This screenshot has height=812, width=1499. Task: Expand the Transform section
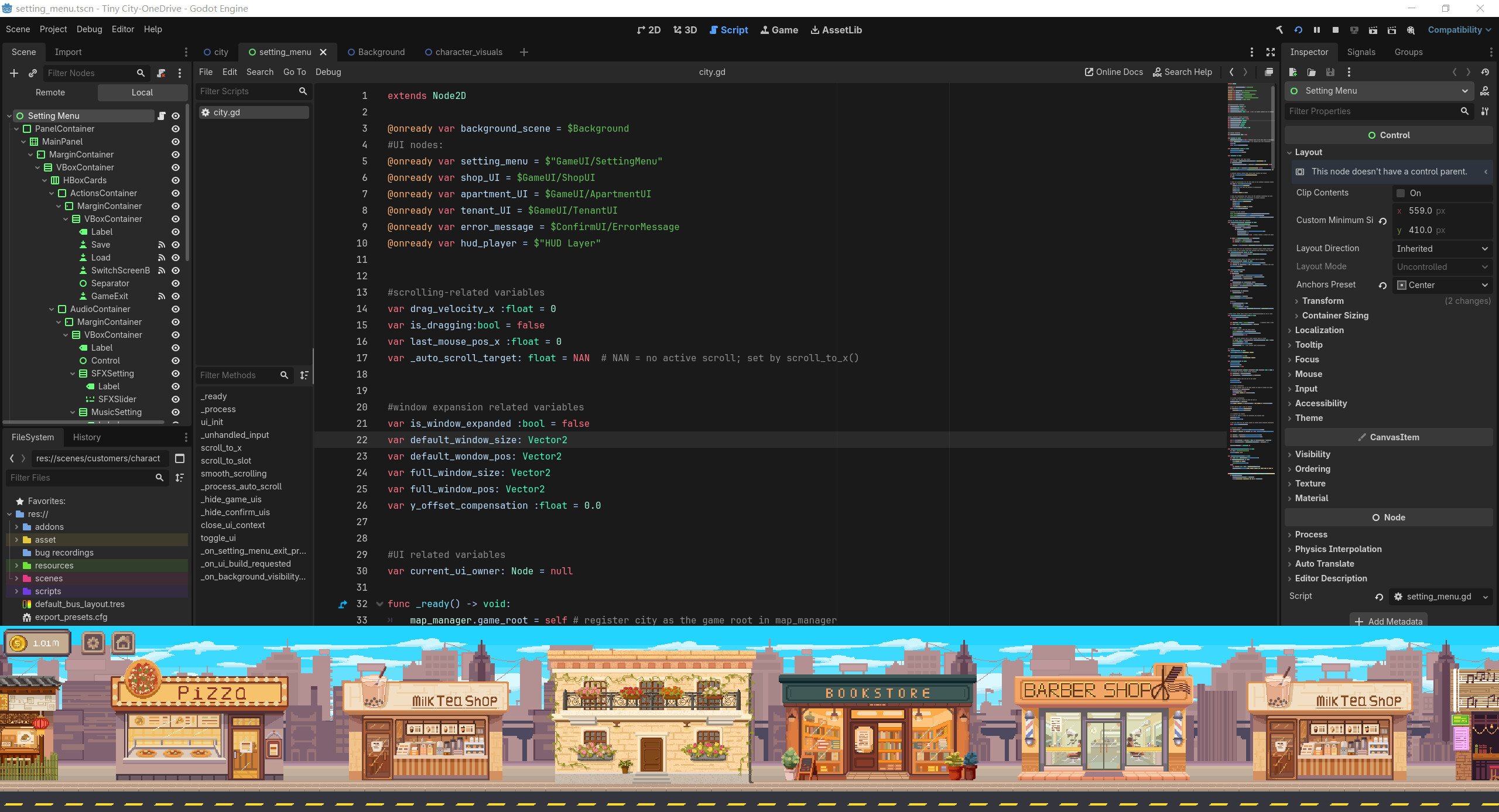[x=1323, y=301]
